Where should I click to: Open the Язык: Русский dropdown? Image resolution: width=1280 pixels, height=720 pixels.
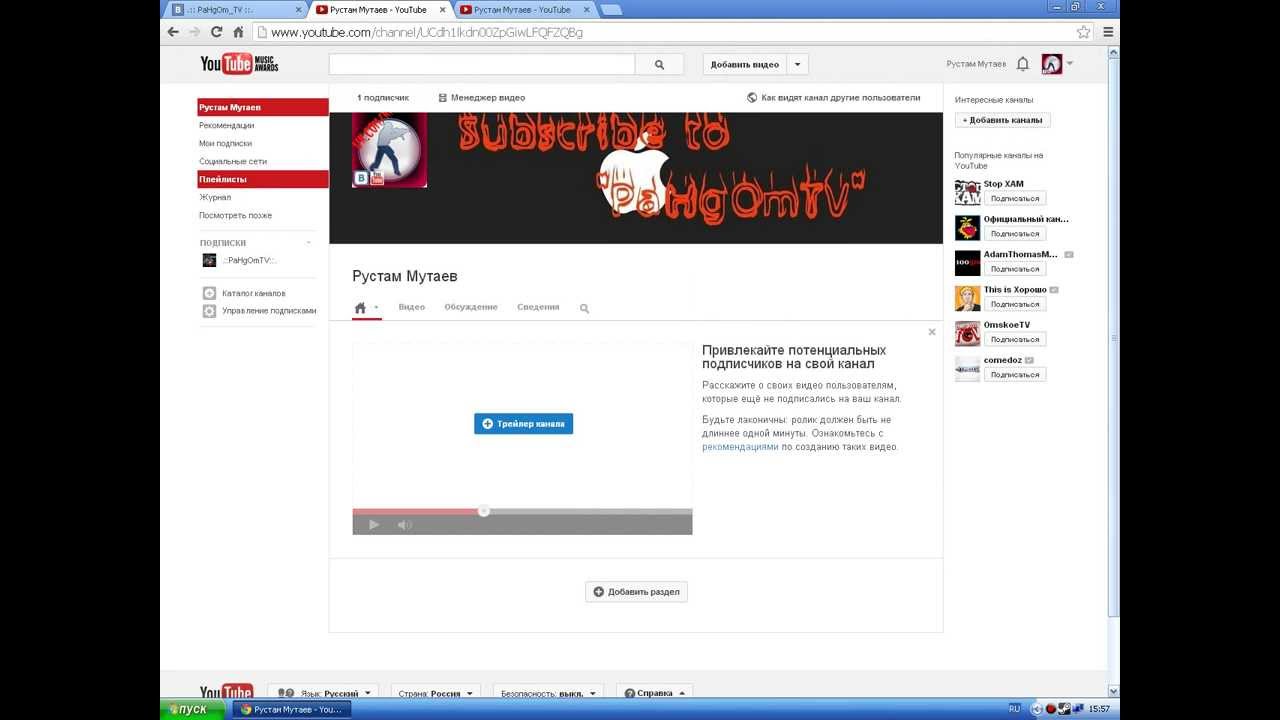[323, 693]
